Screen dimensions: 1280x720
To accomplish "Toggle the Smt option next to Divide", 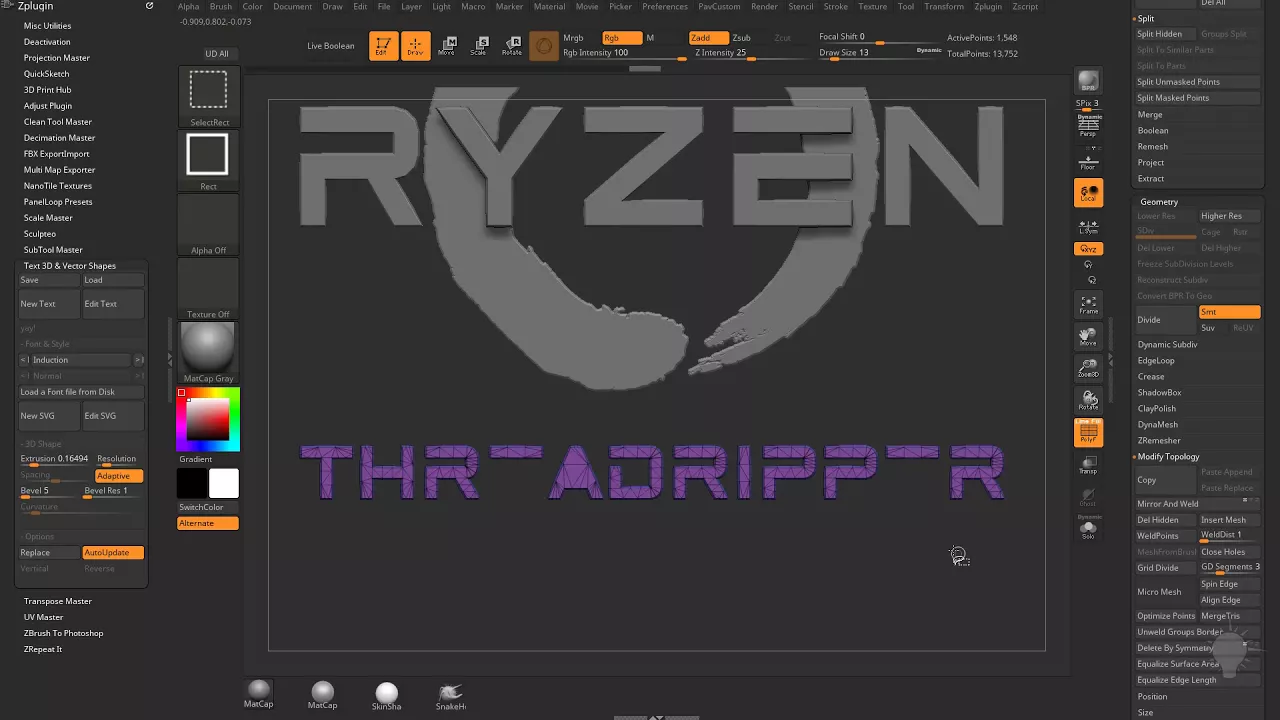I will (x=1229, y=312).
